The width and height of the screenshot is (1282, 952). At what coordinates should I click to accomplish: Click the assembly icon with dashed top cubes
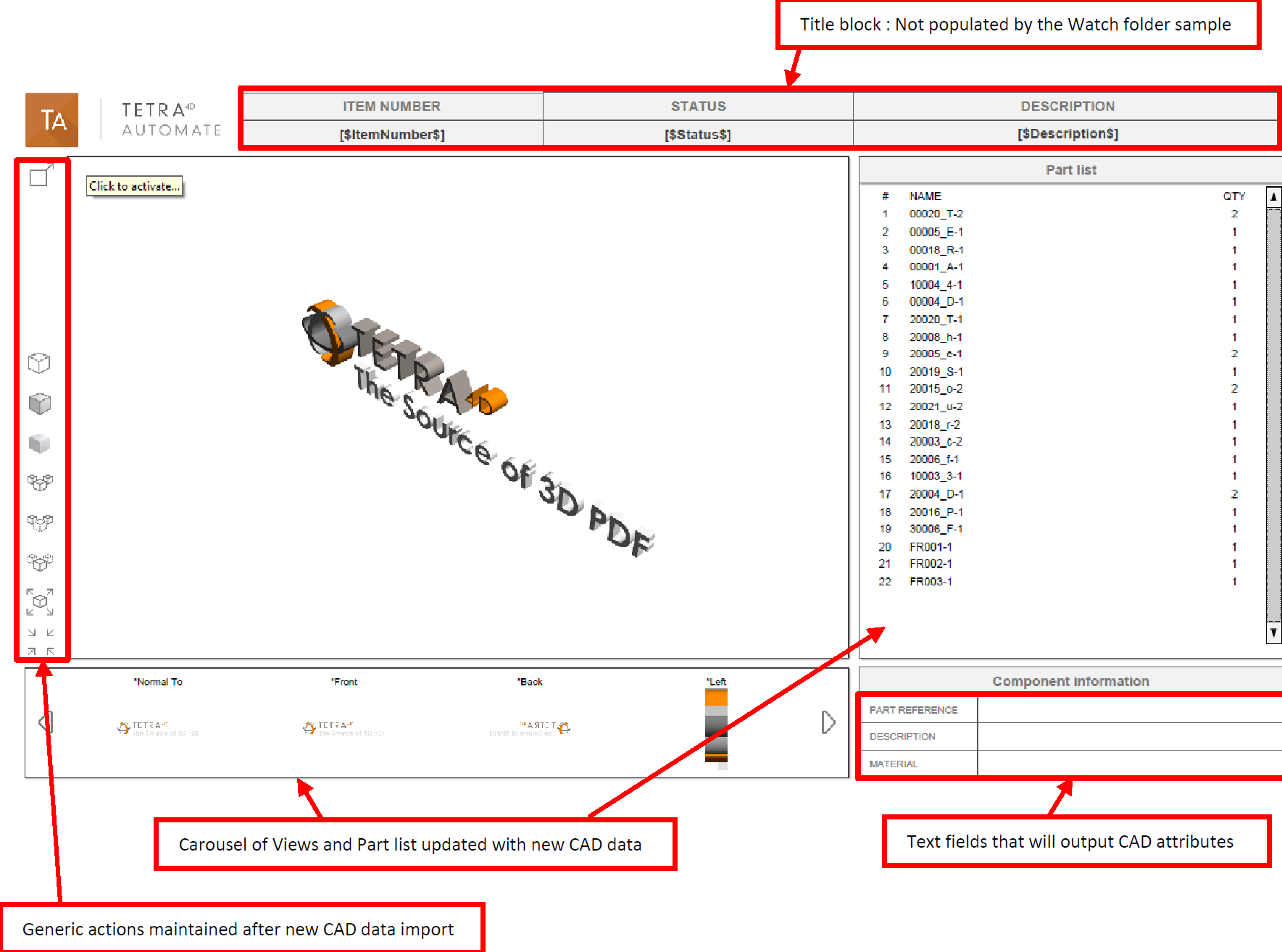[x=40, y=561]
